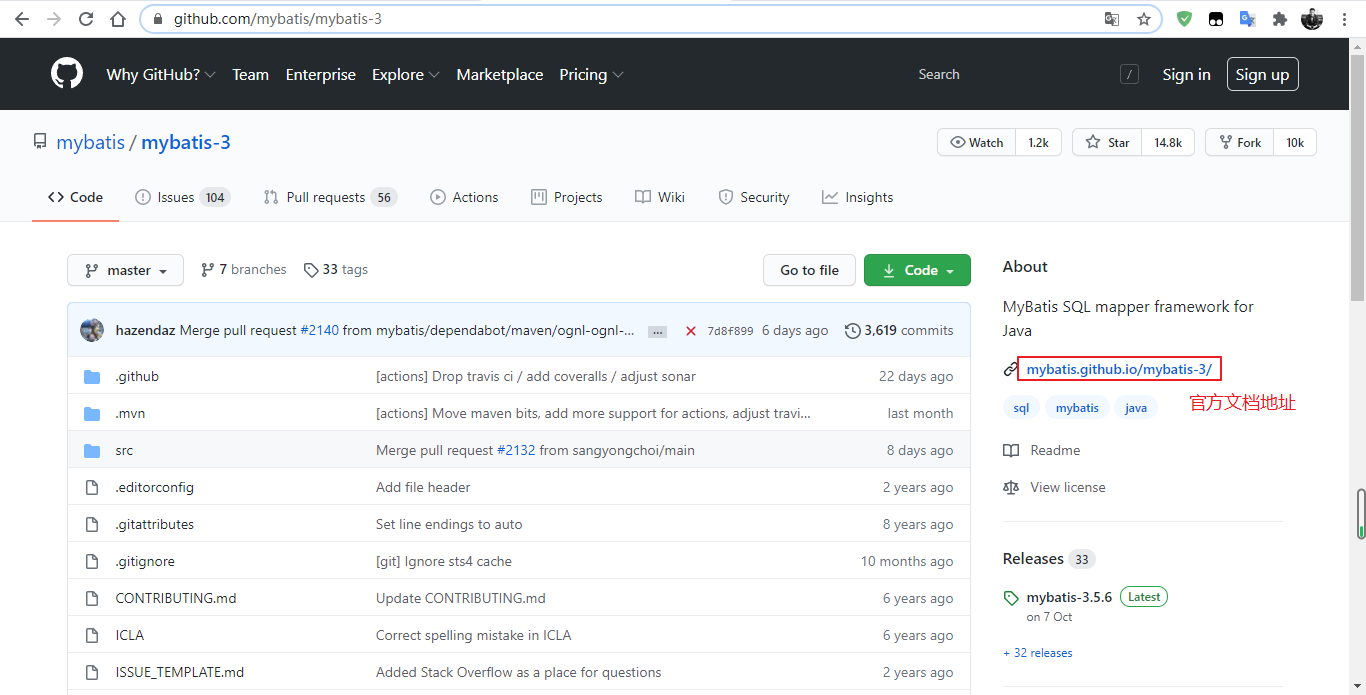Switch to the Issues tab
This screenshot has width=1366, height=695.
pos(182,197)
